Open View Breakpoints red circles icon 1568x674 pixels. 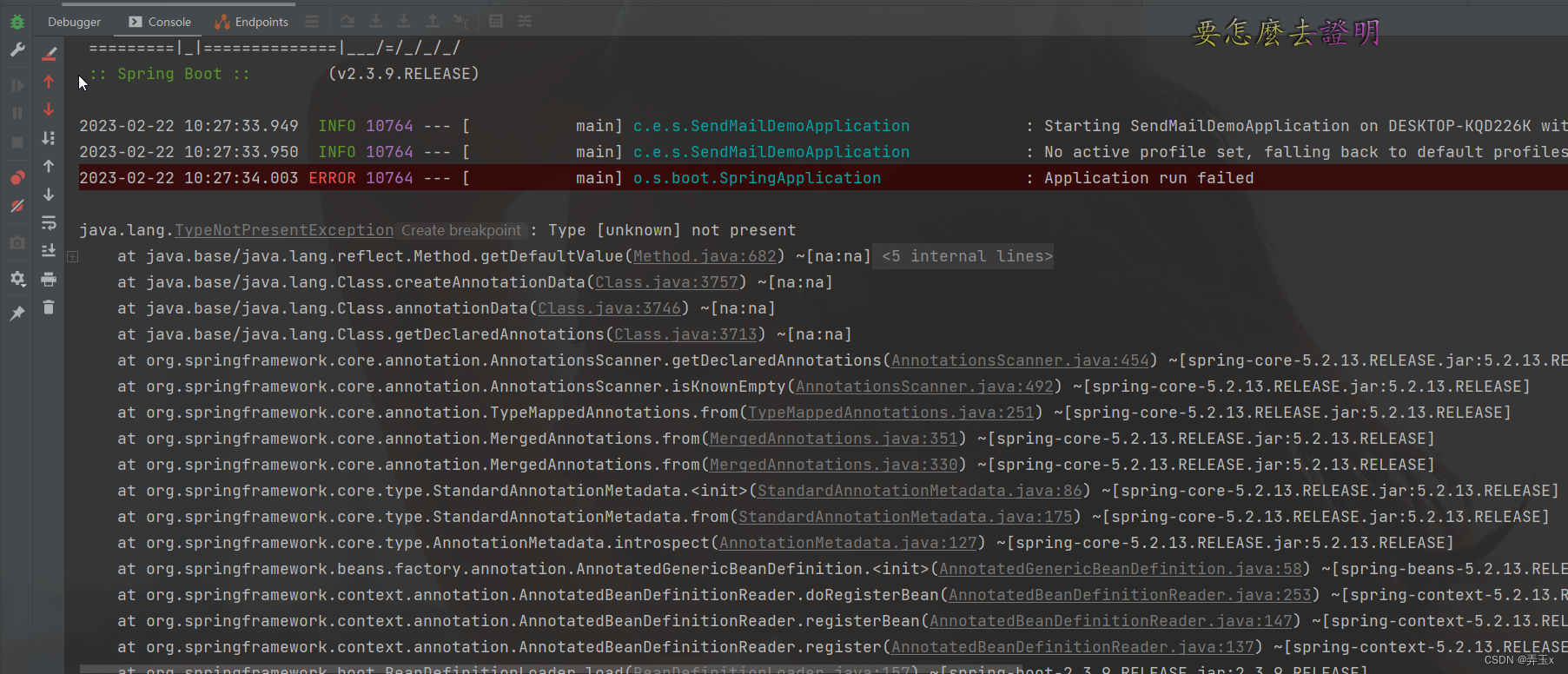[17, 177]
